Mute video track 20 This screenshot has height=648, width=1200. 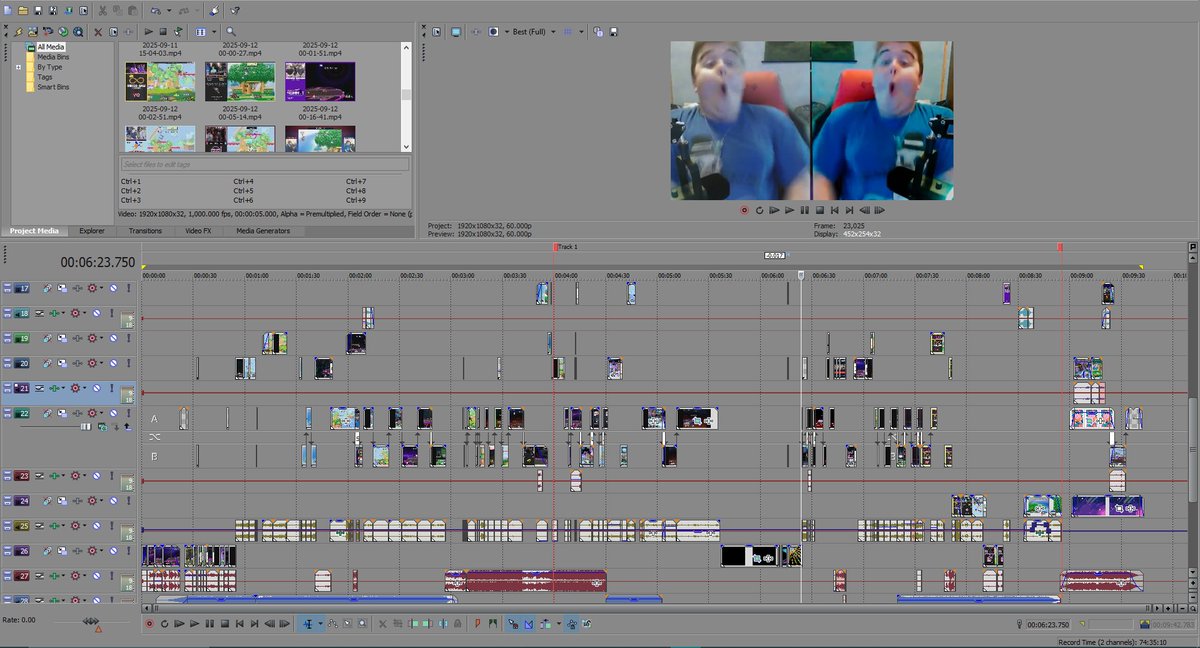tap(113, 363)
